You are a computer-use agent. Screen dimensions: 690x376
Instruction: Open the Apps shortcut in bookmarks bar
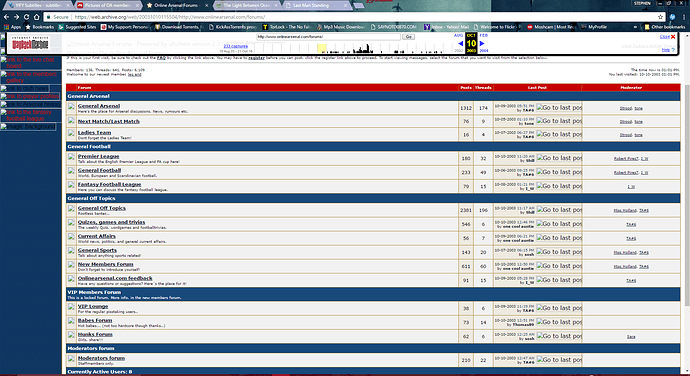(x=12, y=27)
